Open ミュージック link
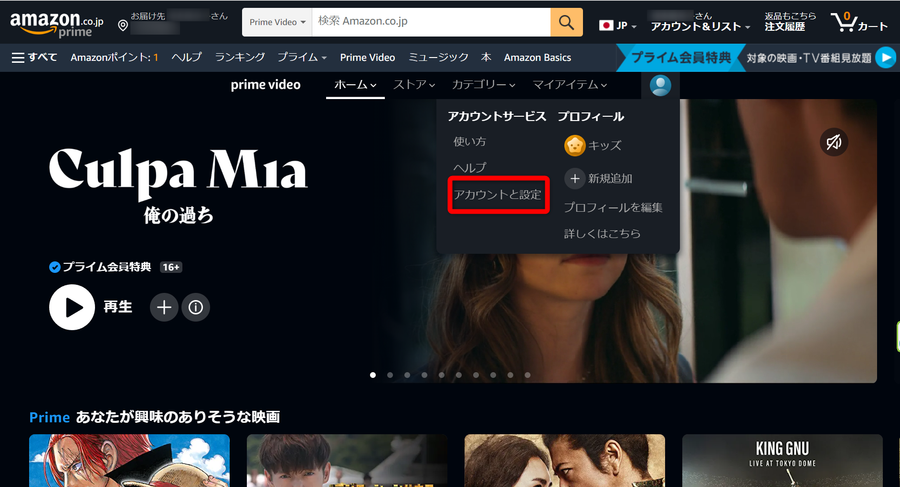 [439, 57]
